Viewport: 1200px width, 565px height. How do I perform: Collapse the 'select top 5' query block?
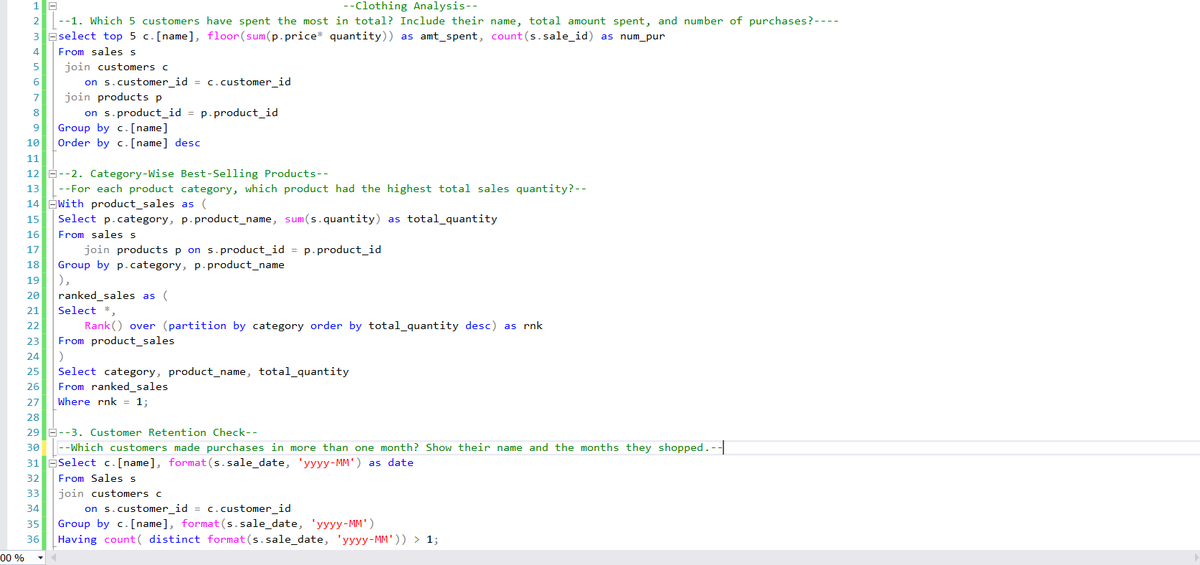pos(52,36)
